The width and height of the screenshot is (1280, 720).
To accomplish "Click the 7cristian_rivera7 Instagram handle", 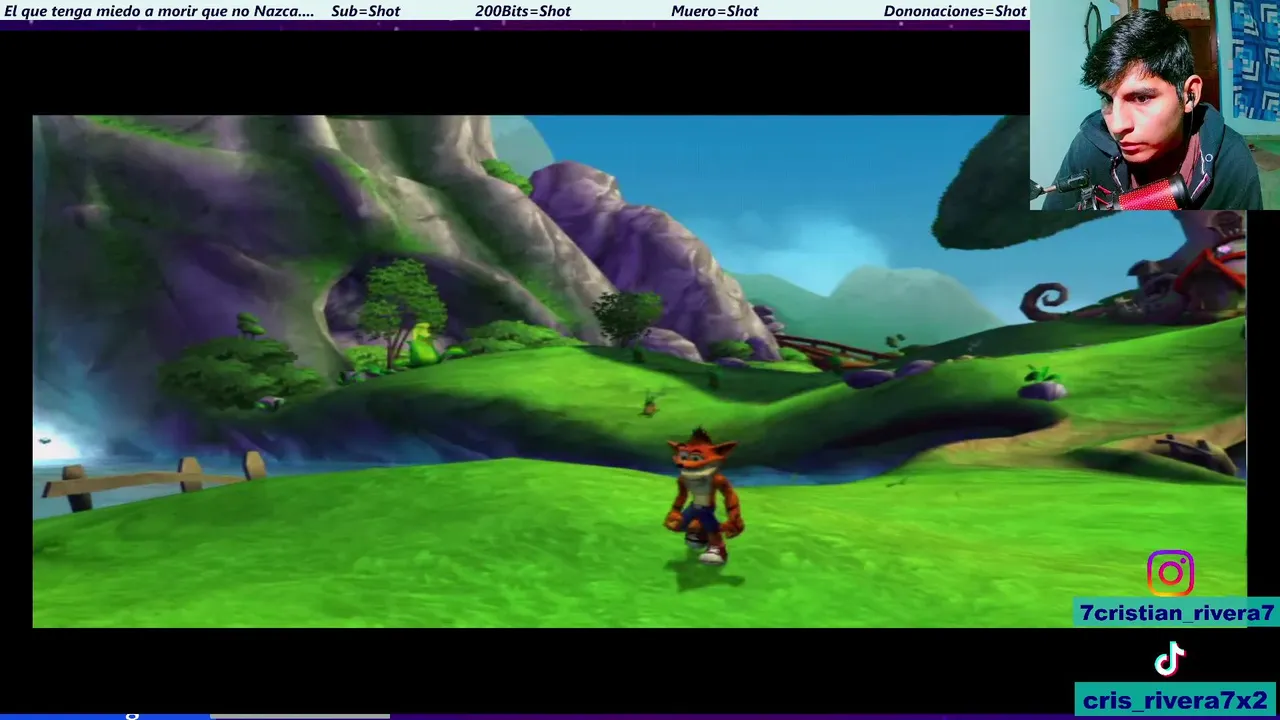I will tap(1177, 613).
